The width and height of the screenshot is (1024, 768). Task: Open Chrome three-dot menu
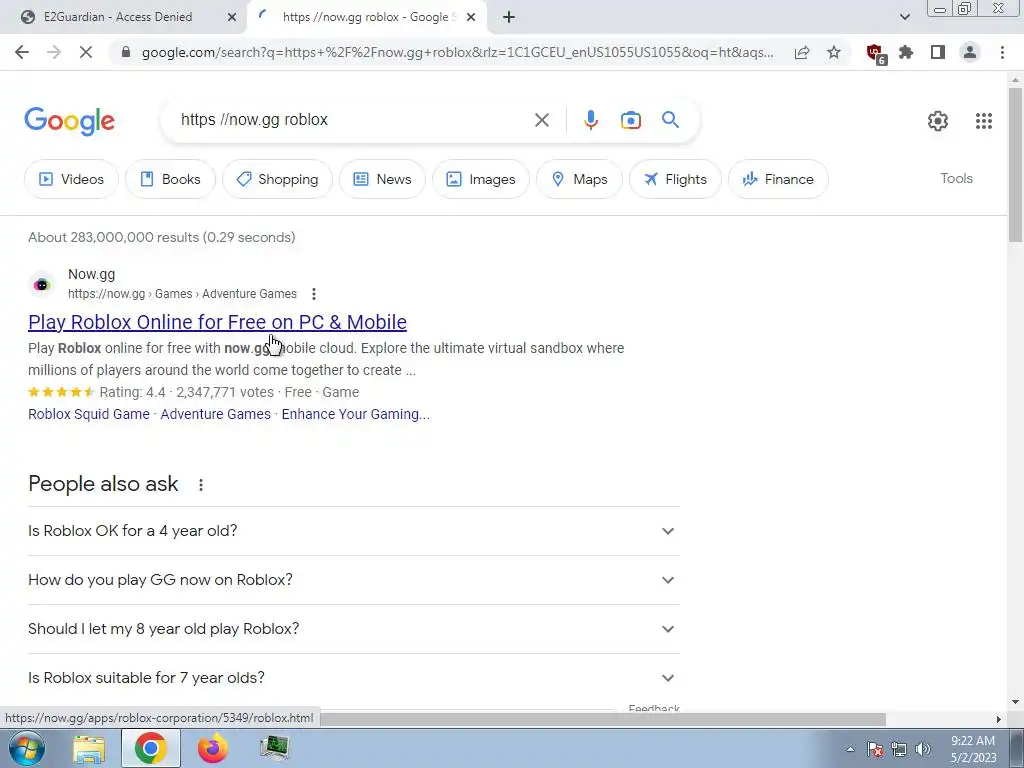1002,52
